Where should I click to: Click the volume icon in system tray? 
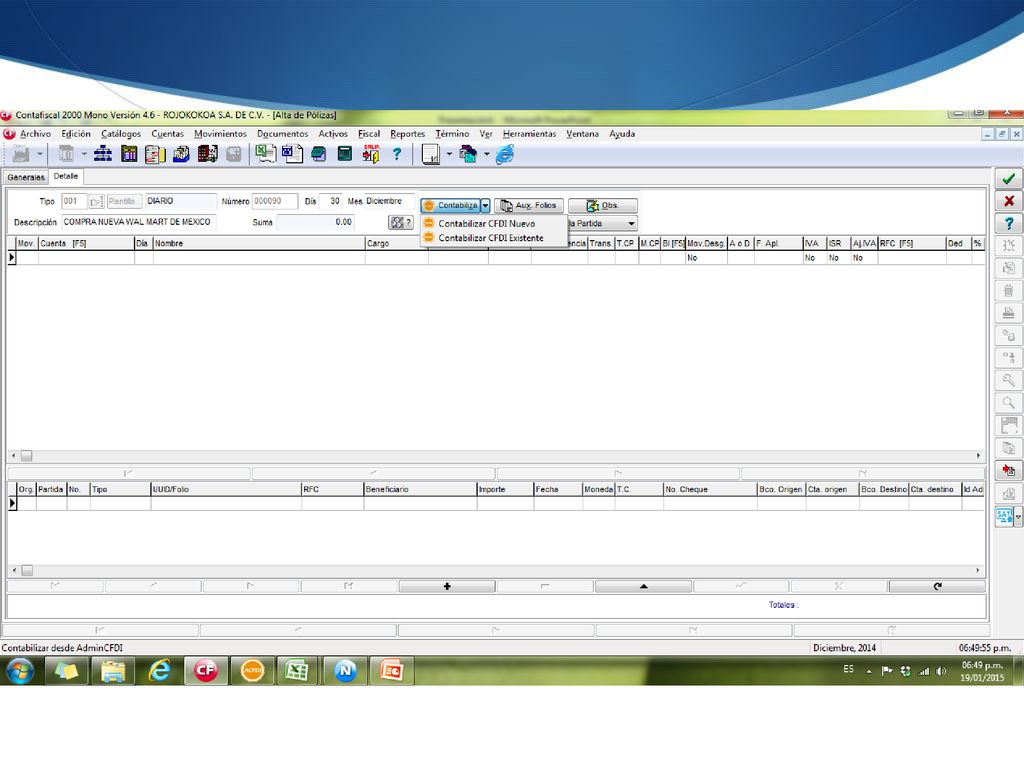click(941, 671)
